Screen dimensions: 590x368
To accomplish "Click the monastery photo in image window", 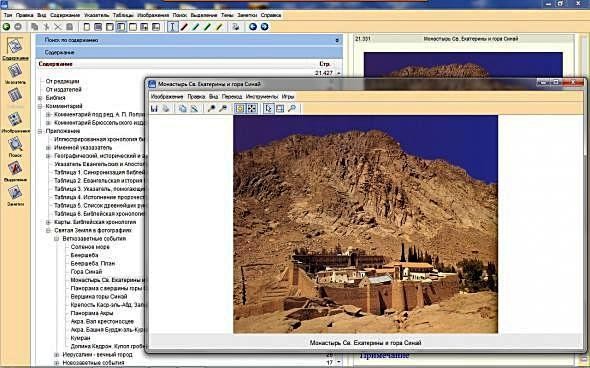I will pos(365,224).
